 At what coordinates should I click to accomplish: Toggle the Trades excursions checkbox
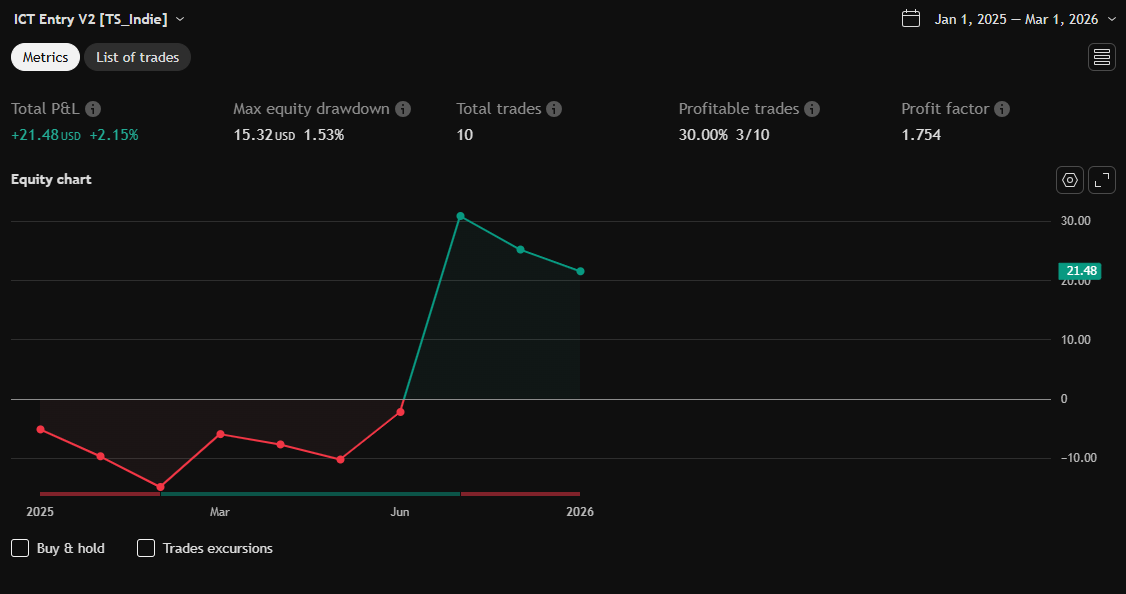pos(146,548)
